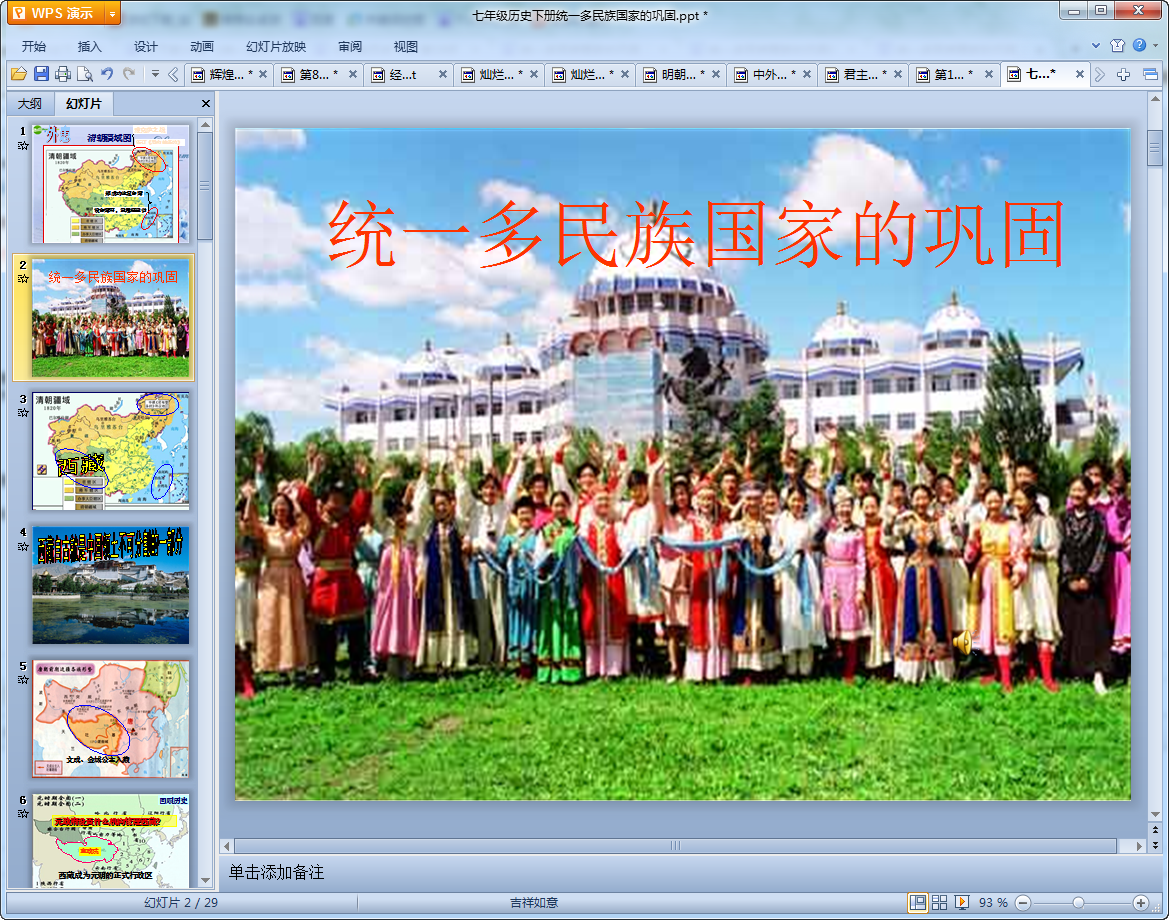Start slideshow from status bar icon

click(962, 903)
